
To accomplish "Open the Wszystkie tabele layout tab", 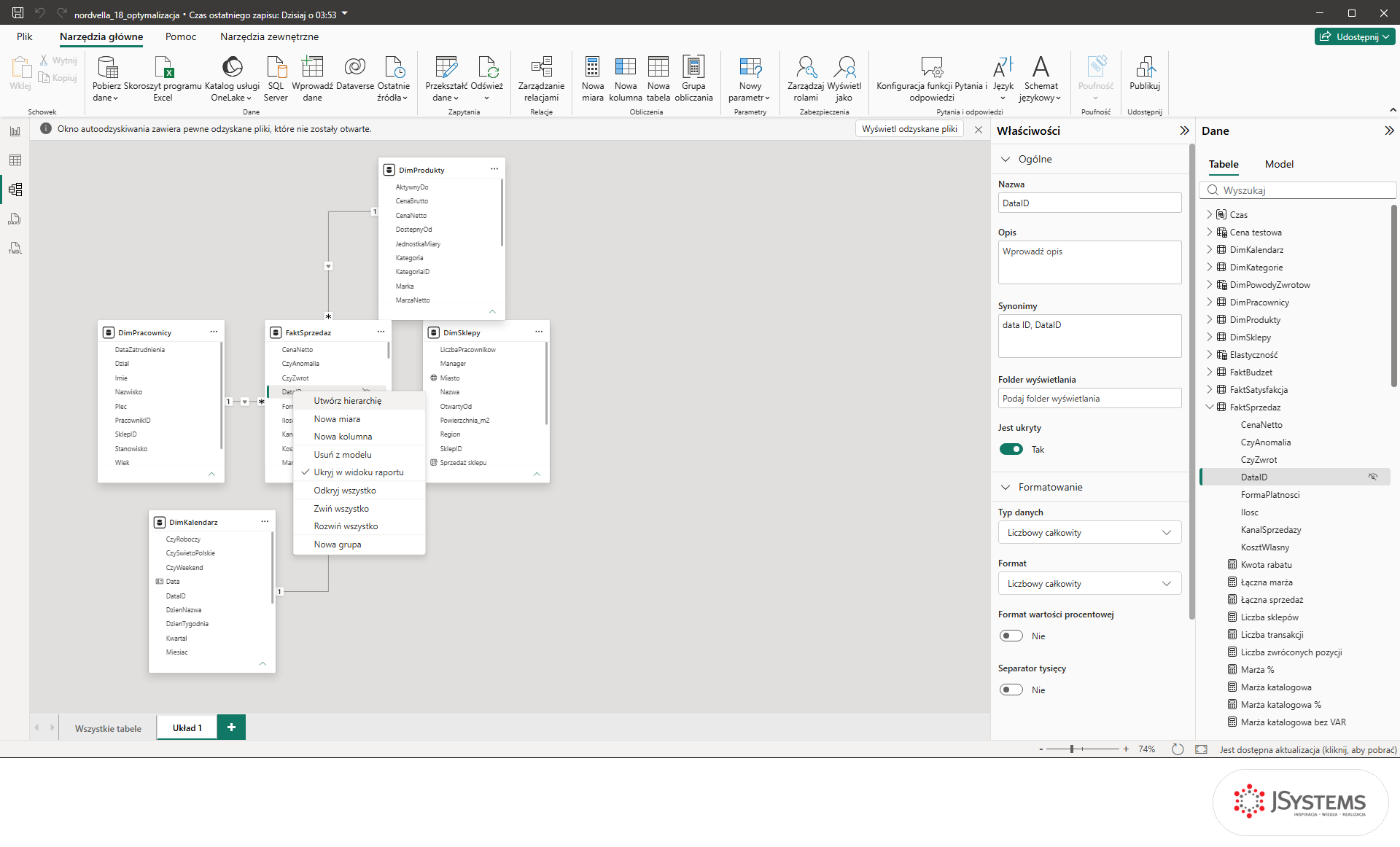I will pos(108,728).
